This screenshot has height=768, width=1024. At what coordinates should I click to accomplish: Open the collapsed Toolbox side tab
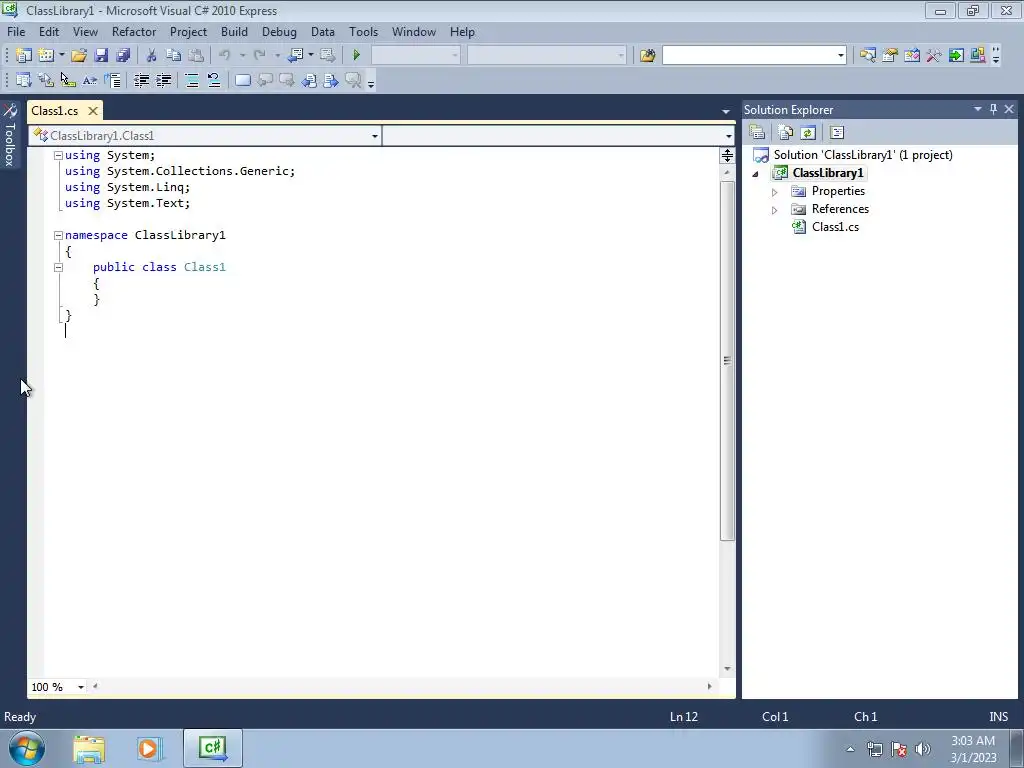point(10,135)
